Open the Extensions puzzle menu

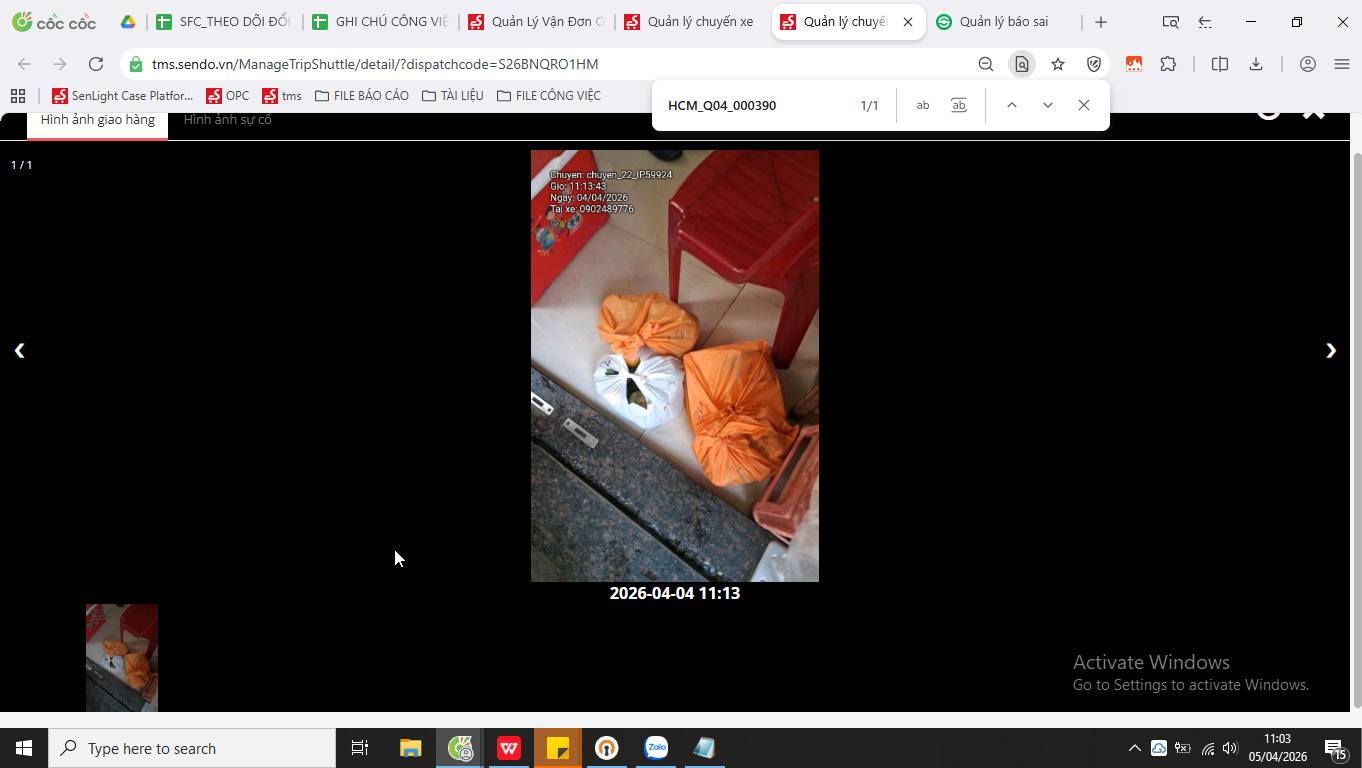[1168, 64]
